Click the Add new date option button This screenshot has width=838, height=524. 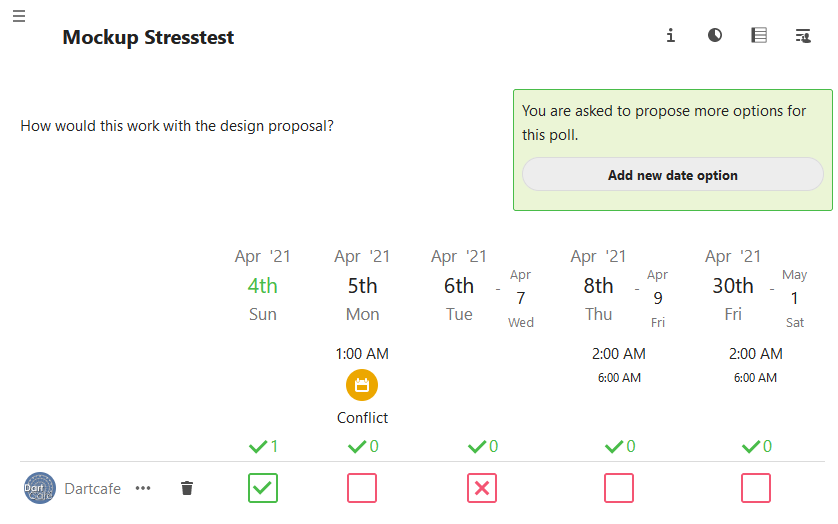pyautogui.click(x=672, y=174)
